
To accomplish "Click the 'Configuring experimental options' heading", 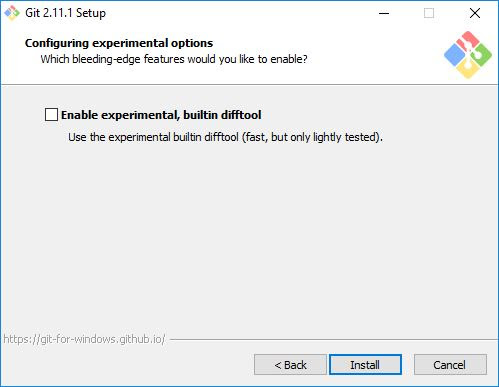I will (119, 43).
